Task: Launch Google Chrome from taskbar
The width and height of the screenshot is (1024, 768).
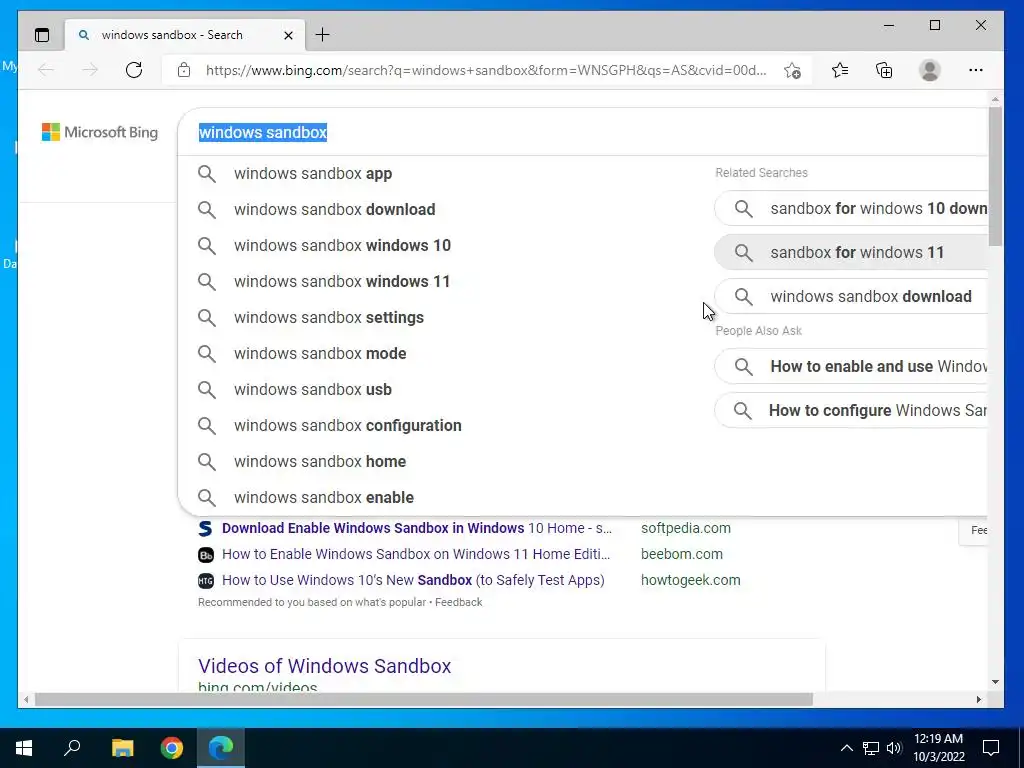Action: pos(172,748)
